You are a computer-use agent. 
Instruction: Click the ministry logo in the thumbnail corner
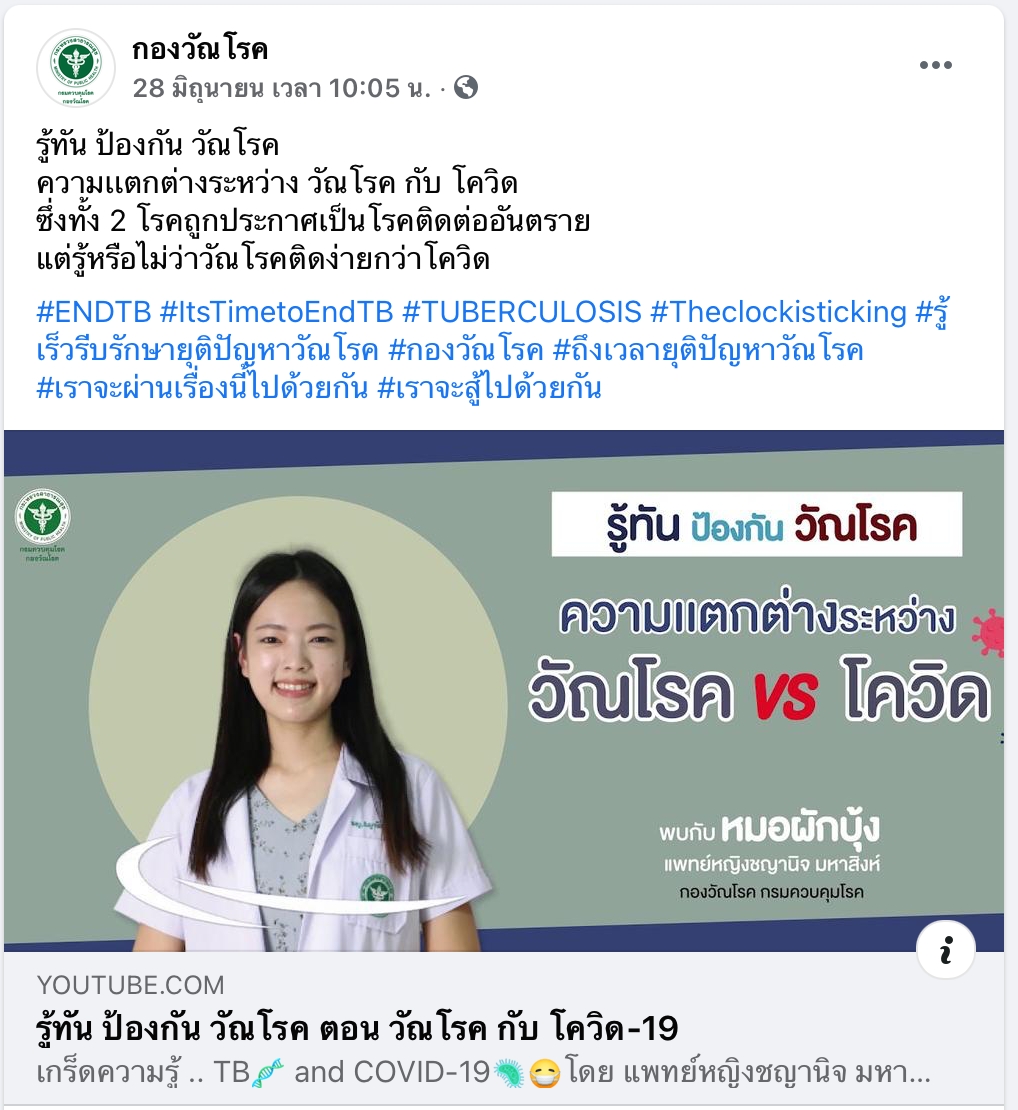pyautogui.click(x=42, y=525)
